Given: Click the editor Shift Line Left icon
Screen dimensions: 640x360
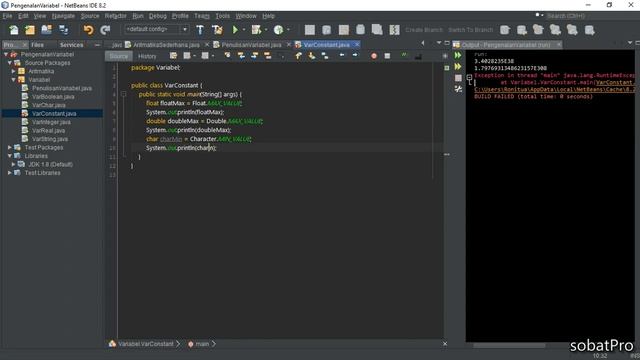Looking at the screenshot, I should [342, 56].
